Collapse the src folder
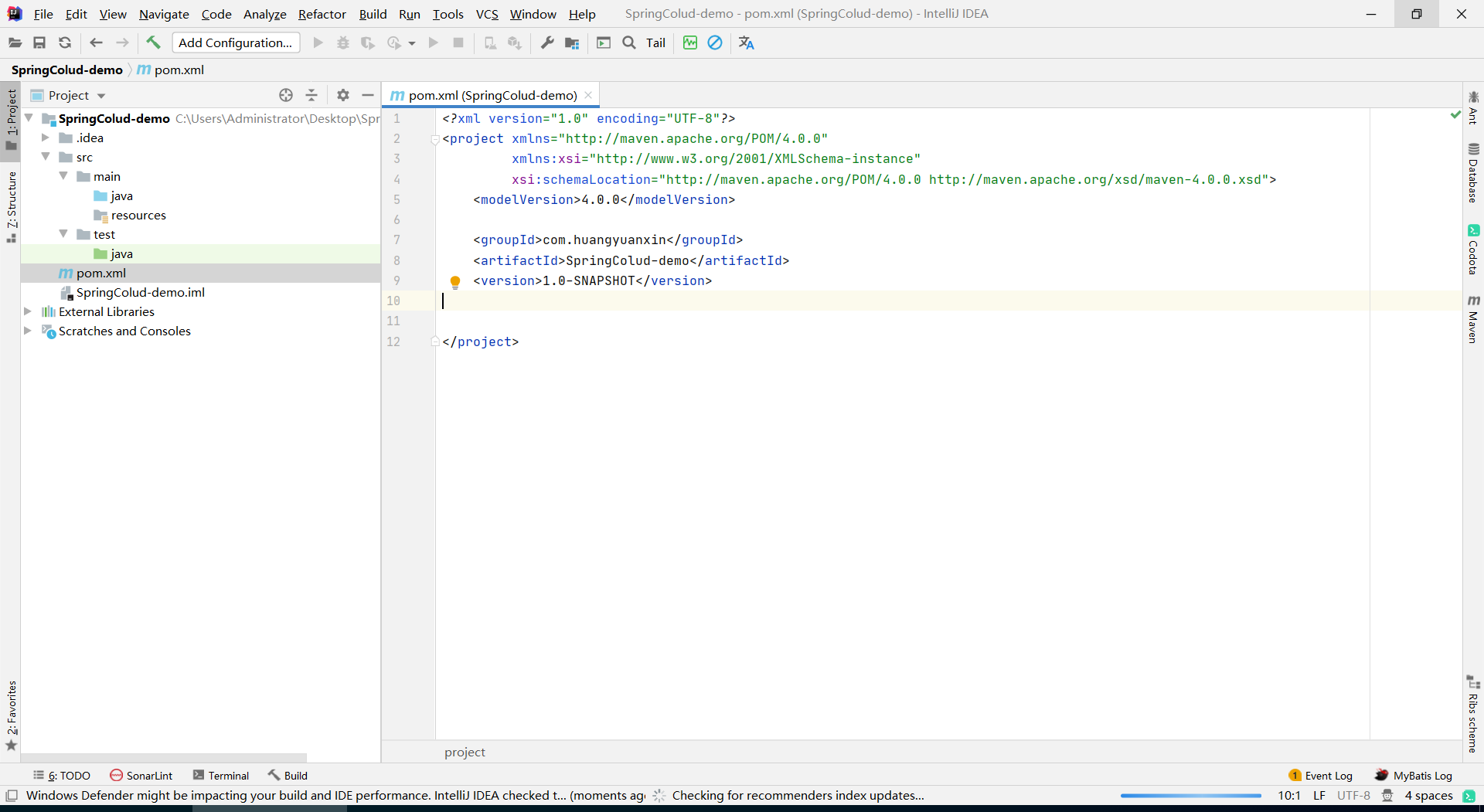 click(46, 157)
